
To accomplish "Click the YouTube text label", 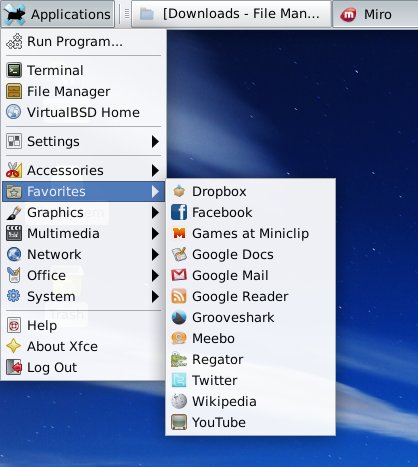I will pos(219,422).
